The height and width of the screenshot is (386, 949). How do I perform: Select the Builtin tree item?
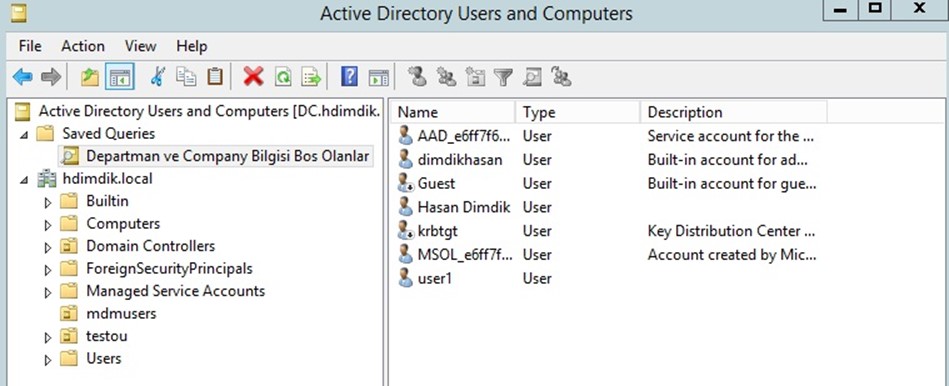click(x=107, y=201)
